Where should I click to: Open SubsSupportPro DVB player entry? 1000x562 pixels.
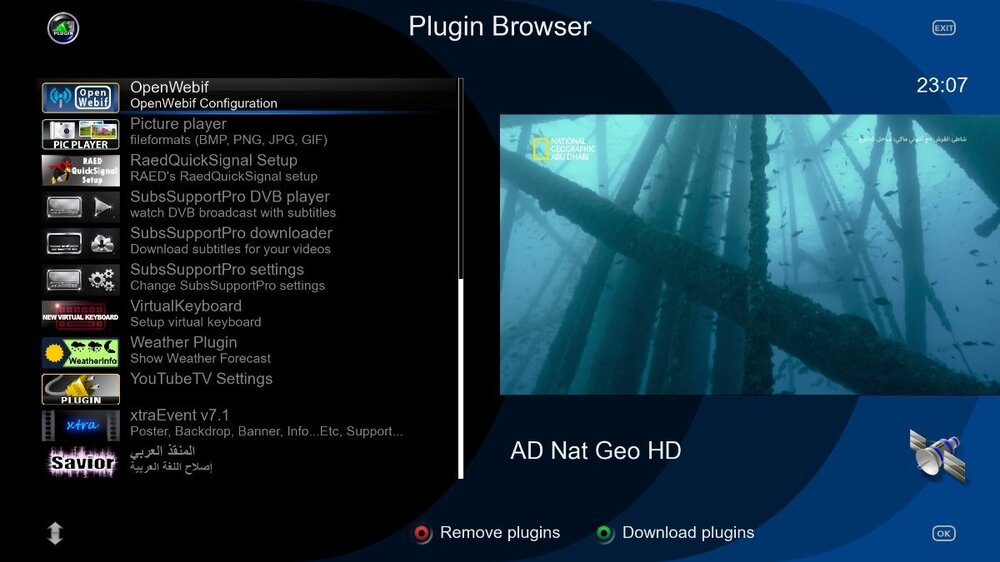[249, 205]
